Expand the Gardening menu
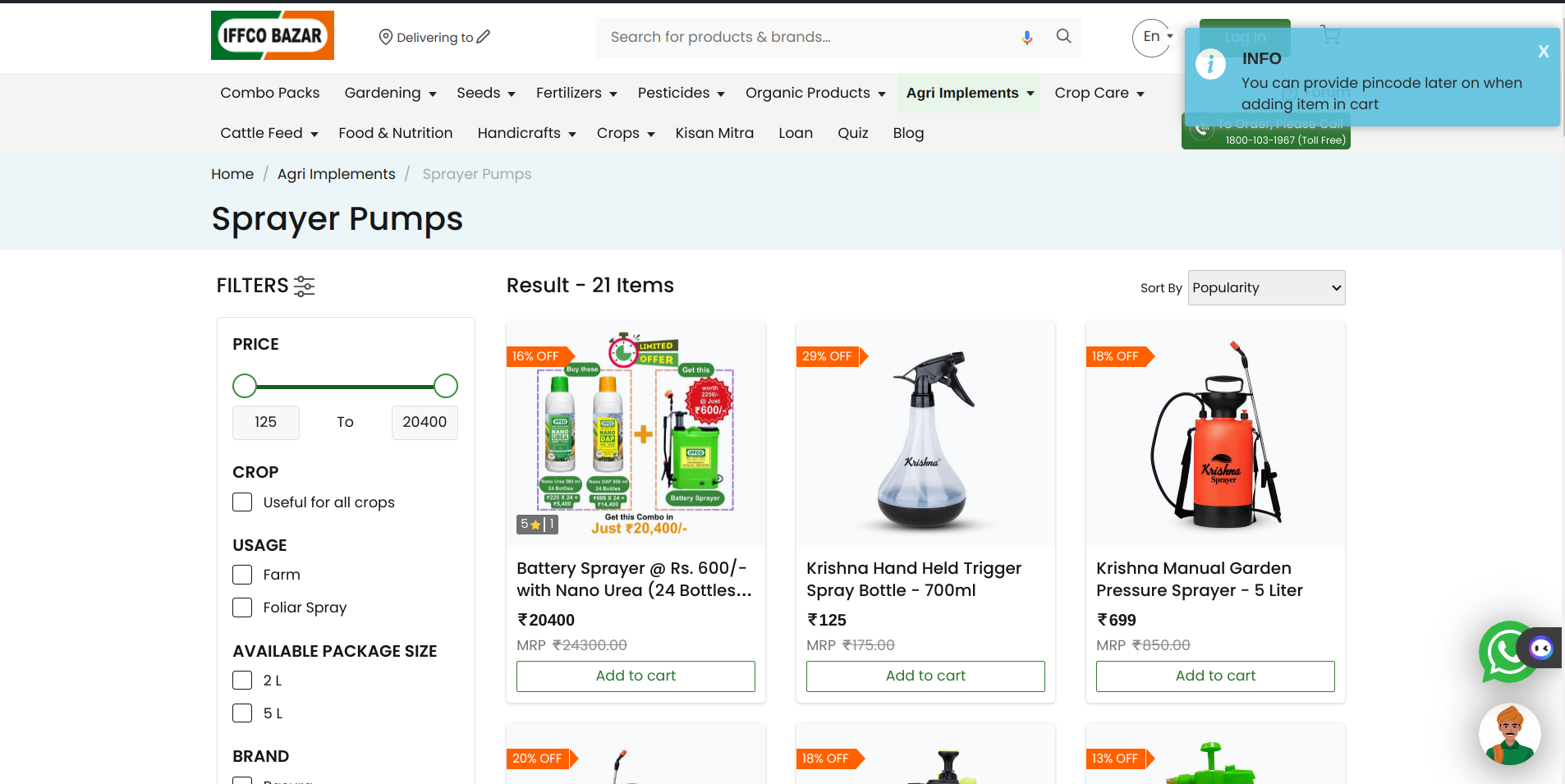Screen dimensions: 1565x784 click(390, 93)
